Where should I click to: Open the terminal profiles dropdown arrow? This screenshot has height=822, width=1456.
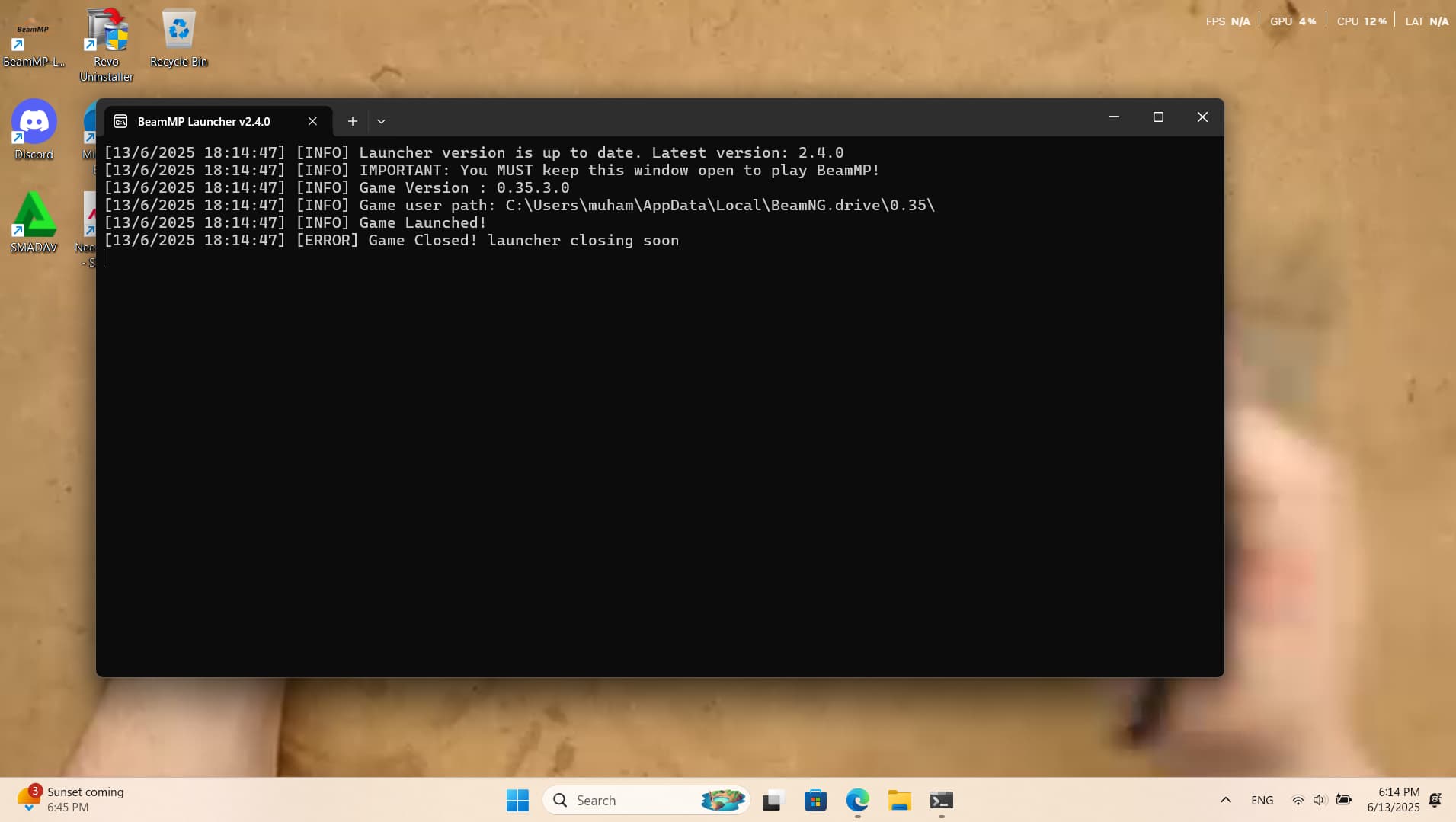point(381,121)
